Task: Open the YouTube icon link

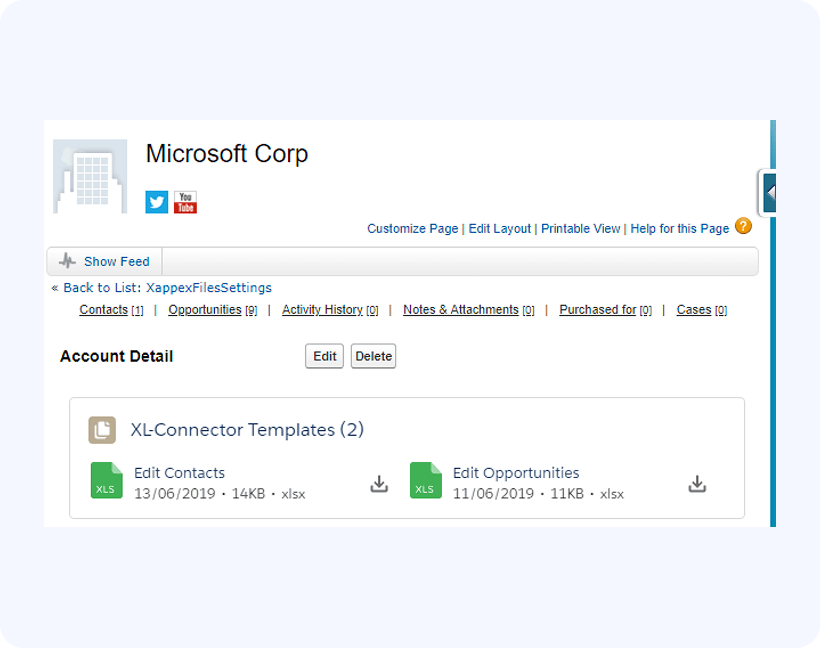Action: pos(185,202)
